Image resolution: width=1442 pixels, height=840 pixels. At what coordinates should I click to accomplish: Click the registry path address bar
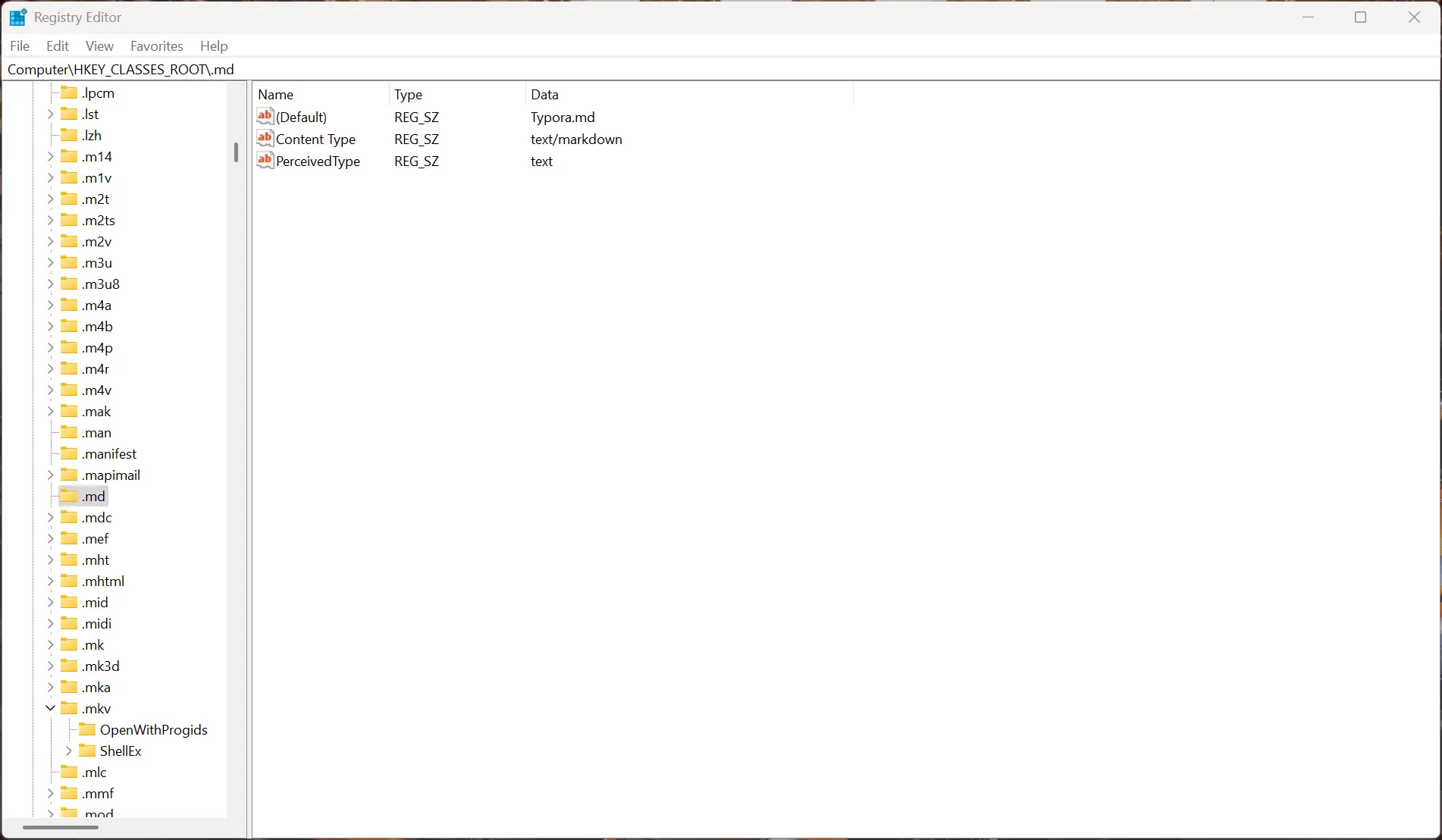tap(720, 70)
